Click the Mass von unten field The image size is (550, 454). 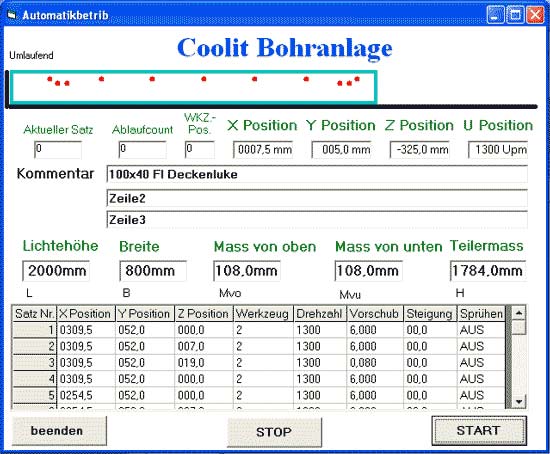click(368, 271)
